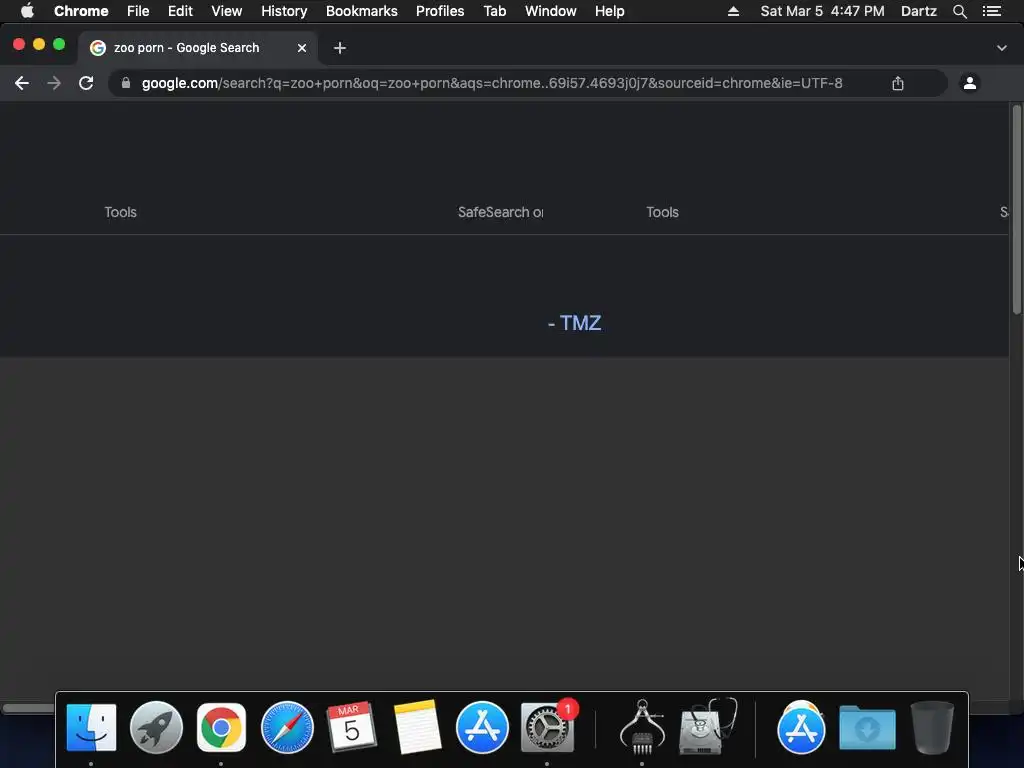Click the forward navigation arrow
Screen dimensions: 1024x768
pyautogui.click(x=54, y=83)
